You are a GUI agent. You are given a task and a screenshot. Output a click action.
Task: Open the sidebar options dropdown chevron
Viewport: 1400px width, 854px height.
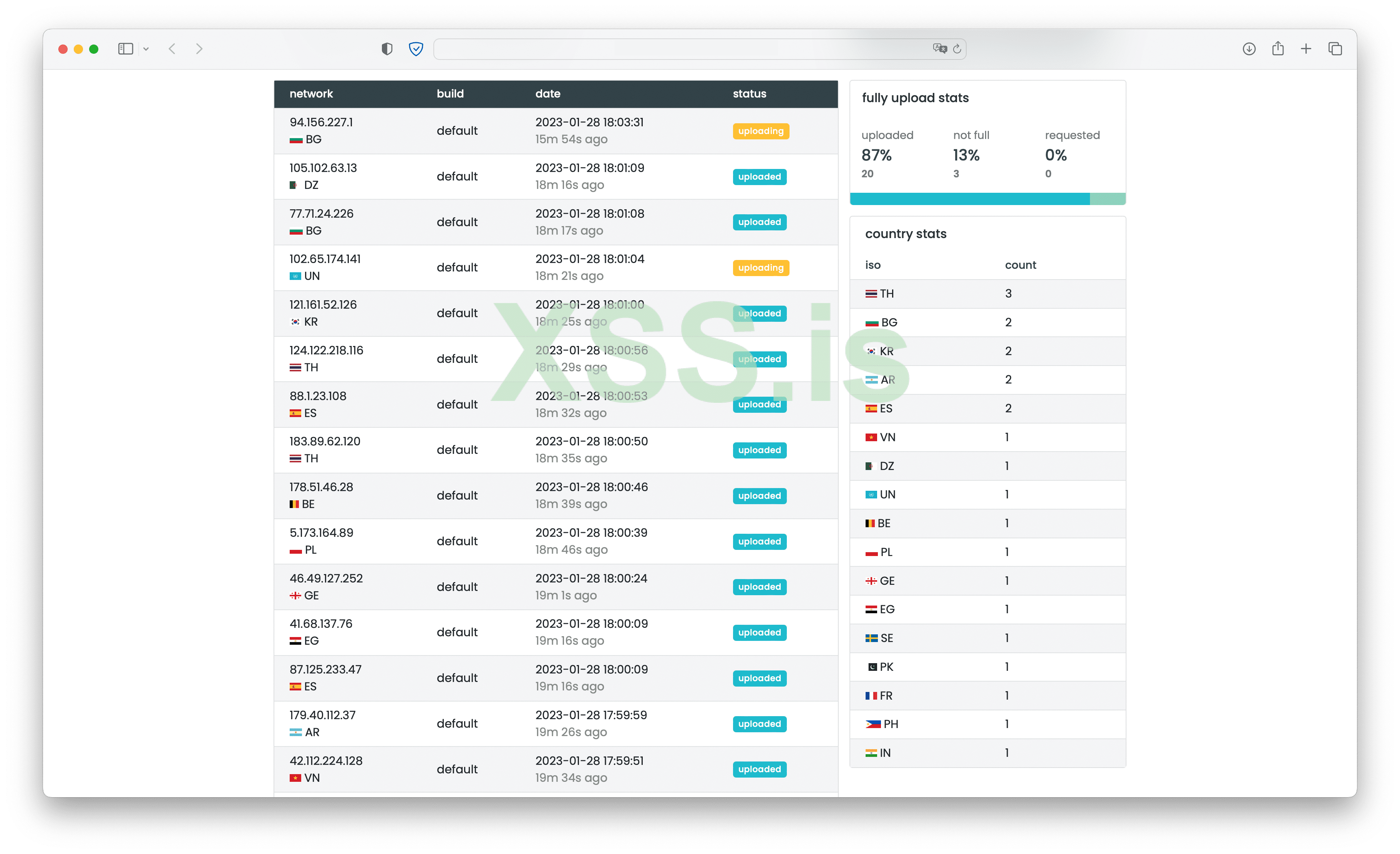[146, 50]
